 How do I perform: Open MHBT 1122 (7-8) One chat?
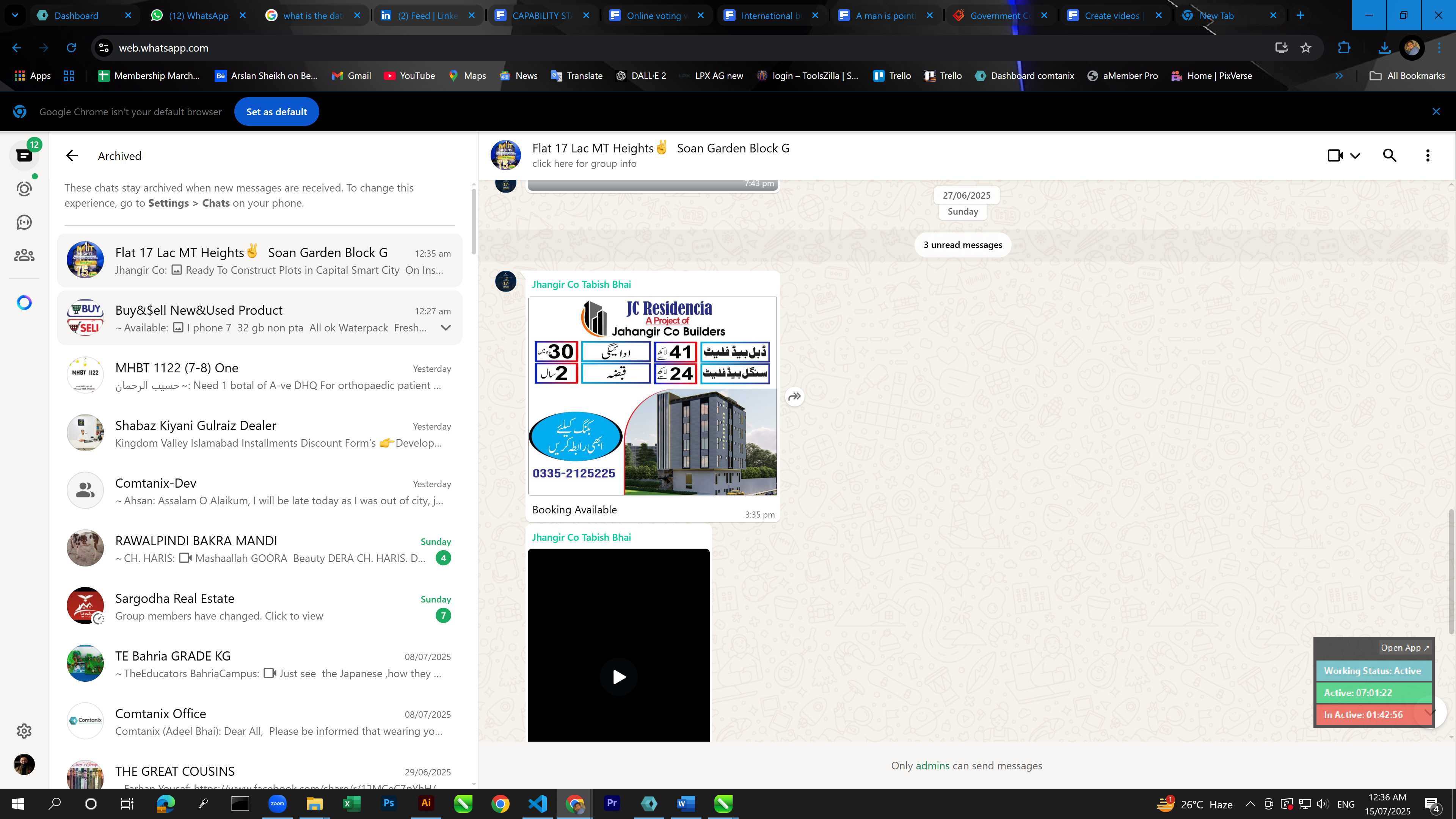point(259,376)
